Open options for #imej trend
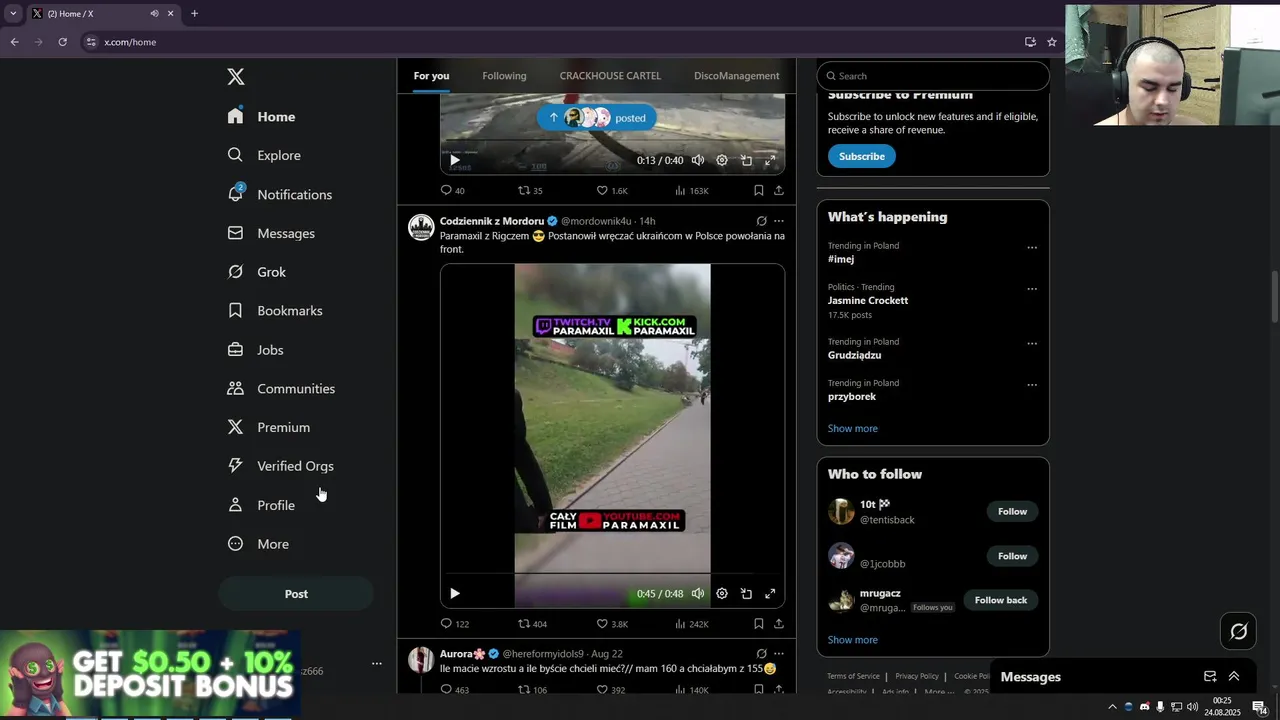1280x720 pixels. 1032,247
